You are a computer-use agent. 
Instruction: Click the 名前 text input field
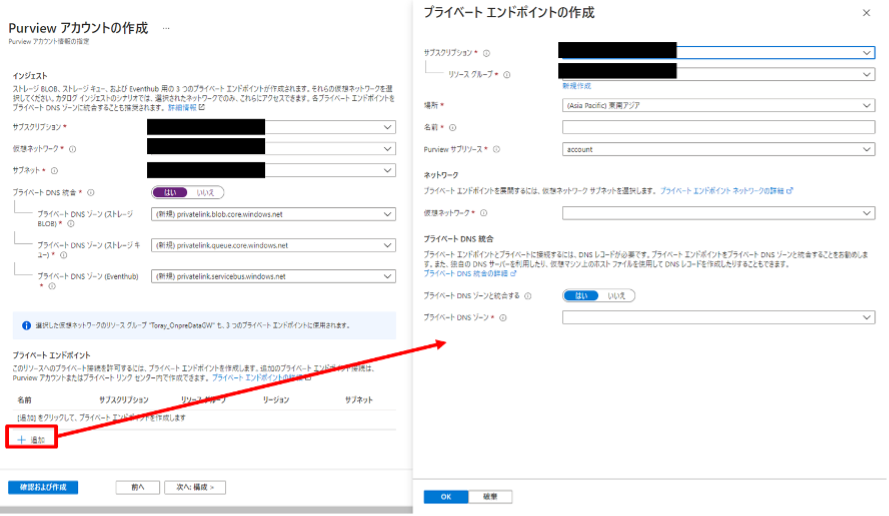pos(718,127)
